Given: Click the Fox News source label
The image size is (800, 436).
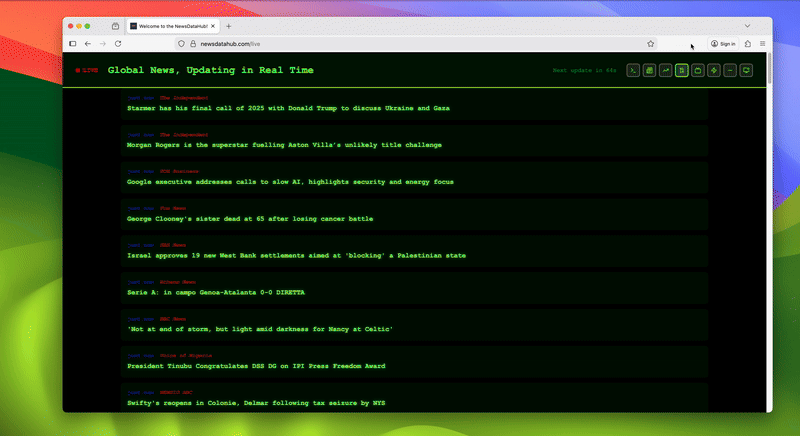Looking at the screenshot, I should (x=172, y=208).
